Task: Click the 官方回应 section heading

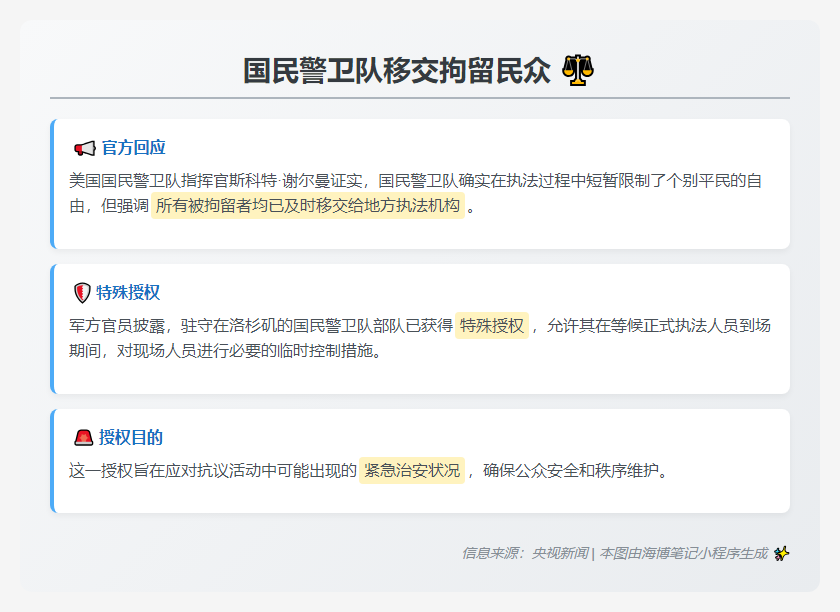Action: coord(133,148)
